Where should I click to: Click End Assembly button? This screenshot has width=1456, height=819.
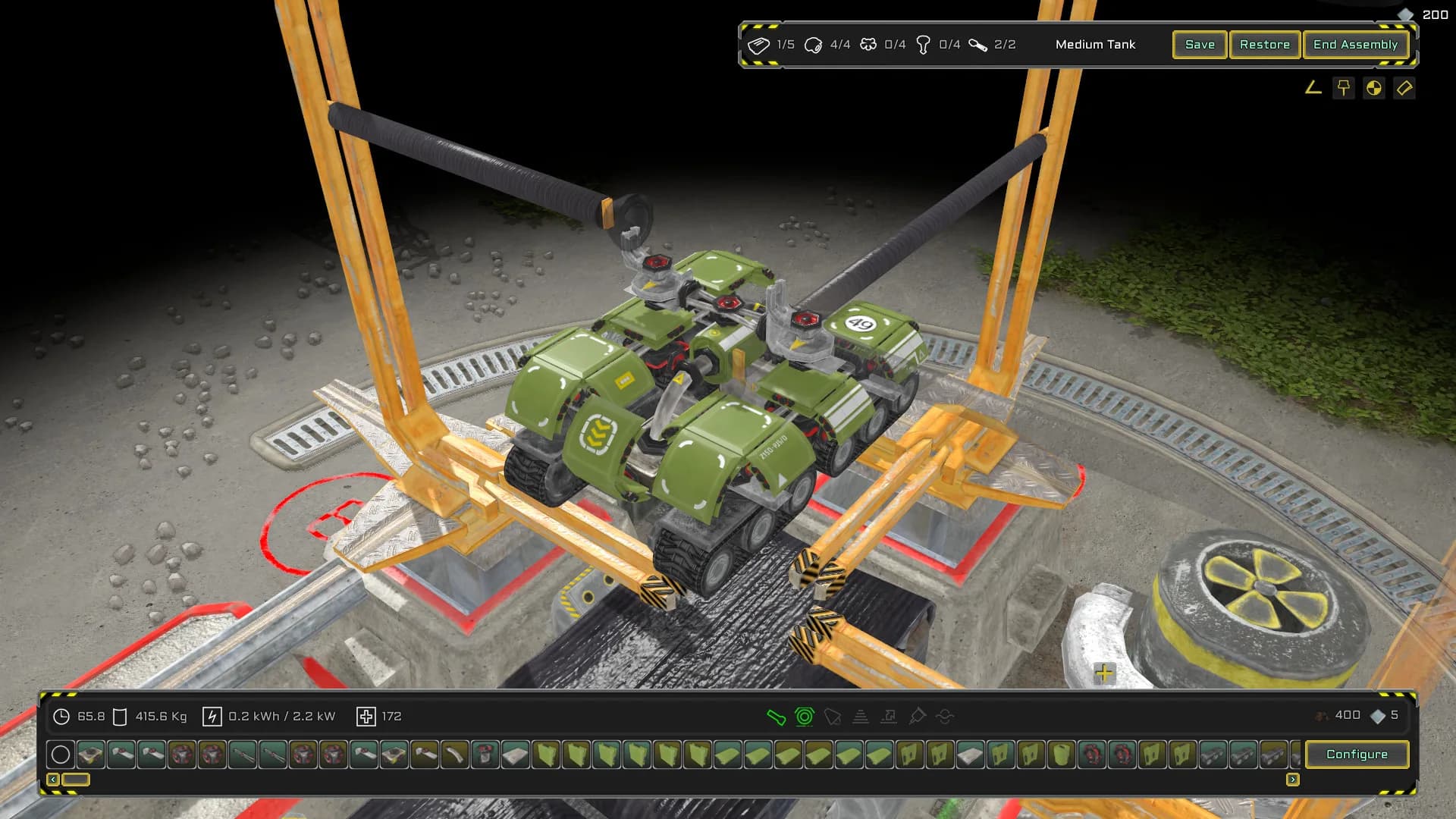(x=1355, y=45)
